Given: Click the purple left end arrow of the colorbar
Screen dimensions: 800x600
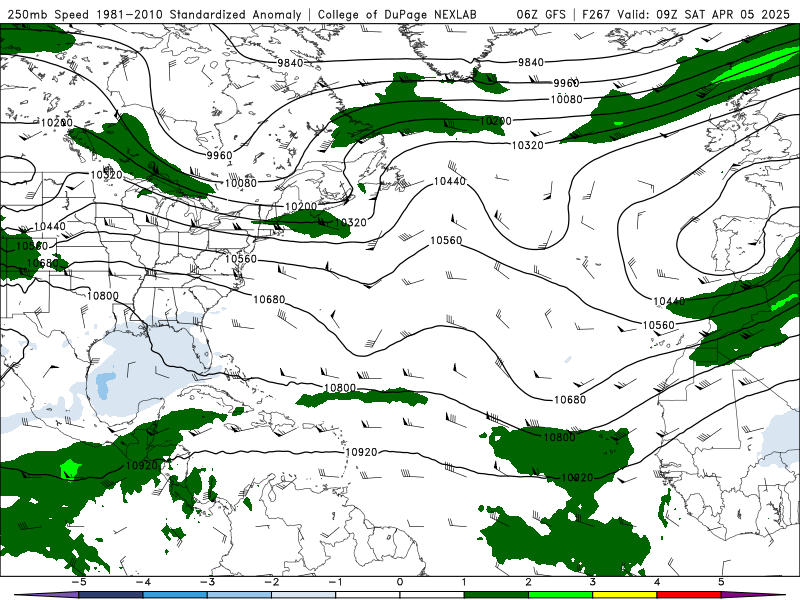Looking at the screenshot, I should tap(46, 595).
